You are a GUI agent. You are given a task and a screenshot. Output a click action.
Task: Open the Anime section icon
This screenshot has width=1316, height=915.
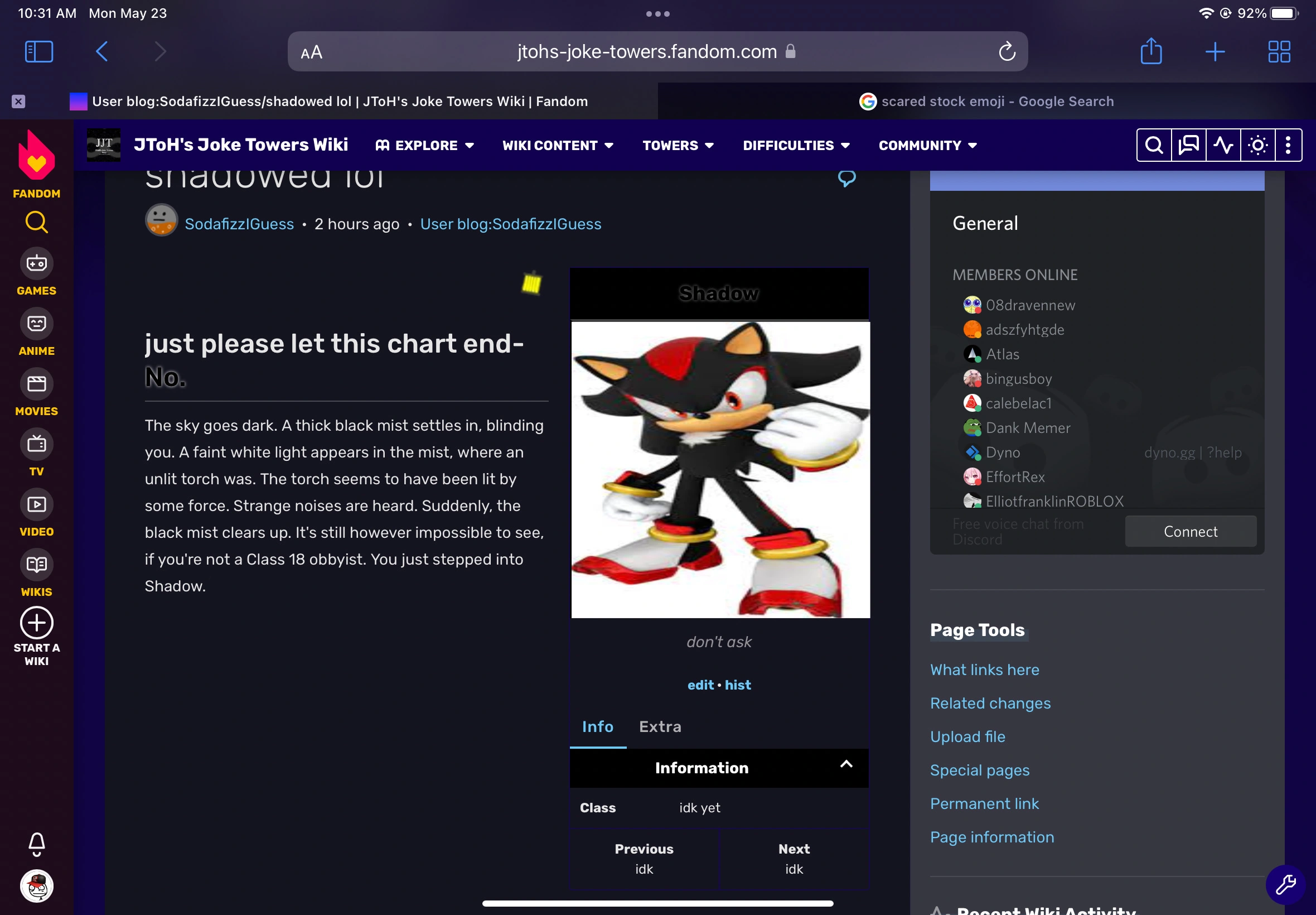click(37, 324)
